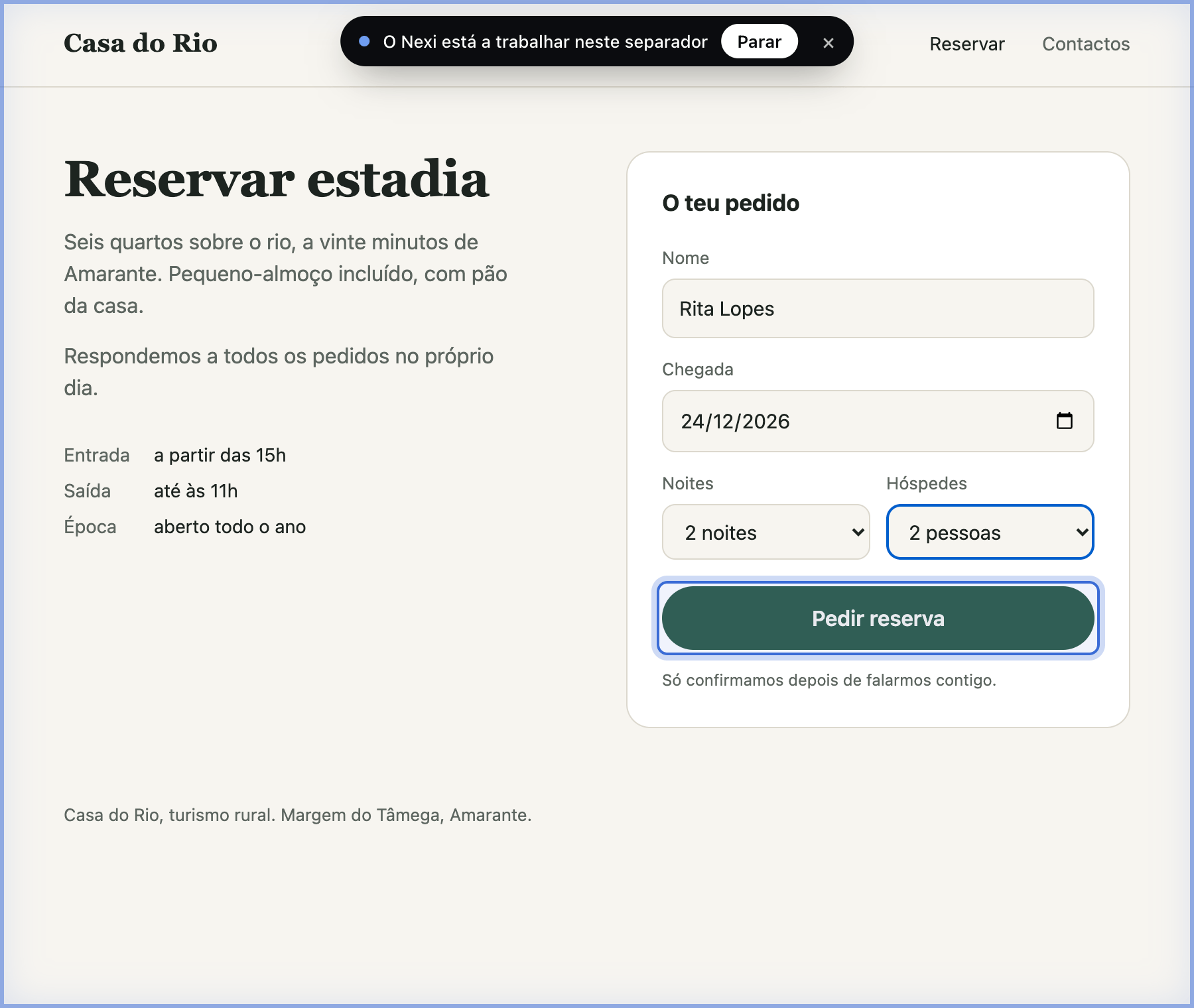This screenshot has height=1008, width=1194.
Task: Go to the Reservar page
Action: click(967, 44)
